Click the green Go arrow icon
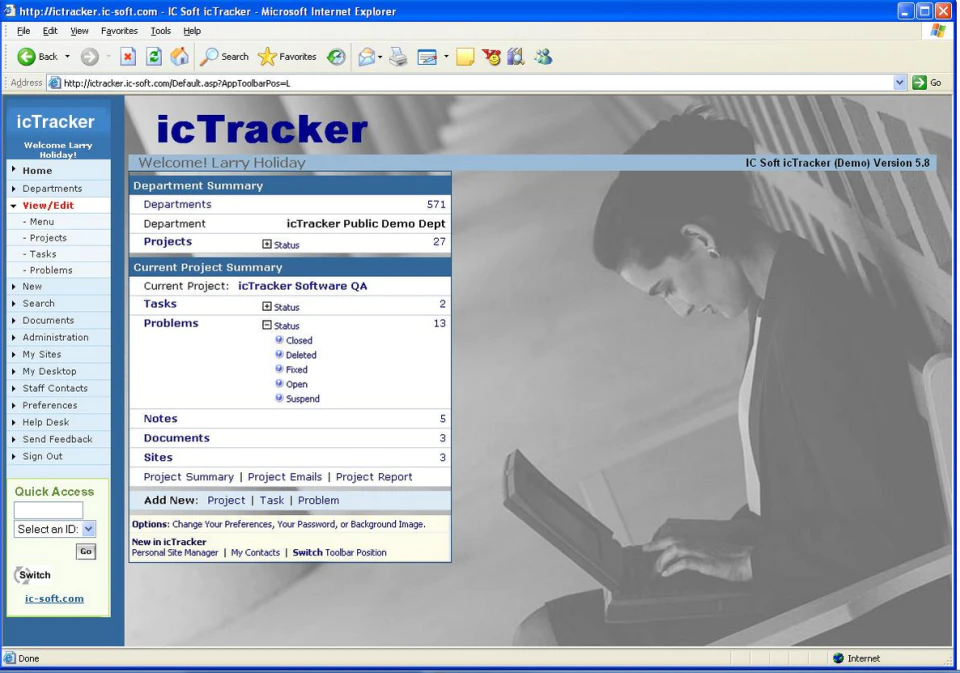Viewport: 960px width, 673px height. [x=919, y=83]
